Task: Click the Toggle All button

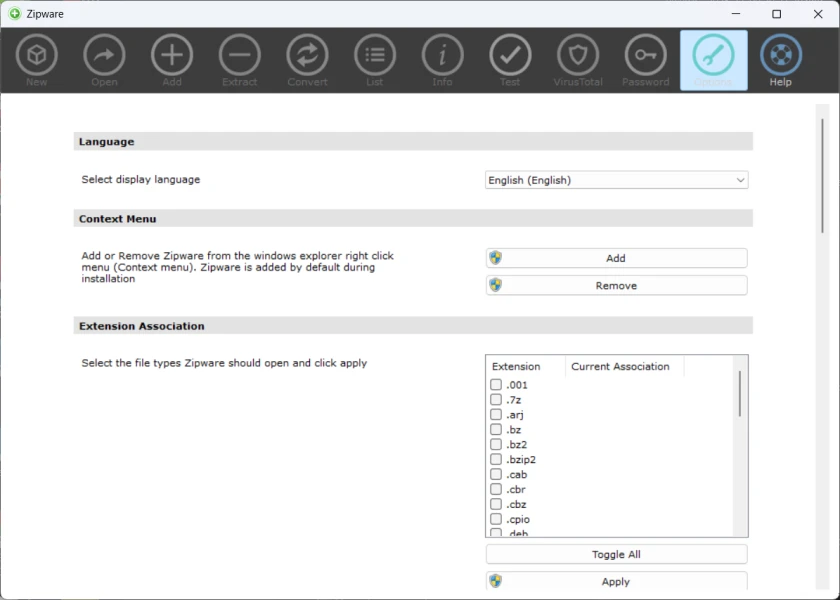Action: coord(616,554)
